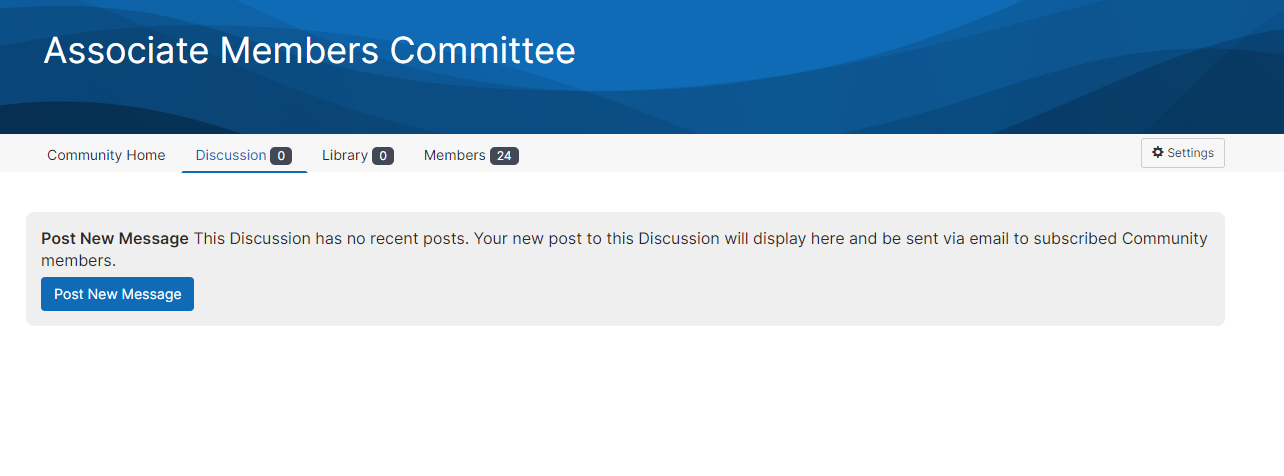Click the Associate Members Committee title

pos(309,50)
